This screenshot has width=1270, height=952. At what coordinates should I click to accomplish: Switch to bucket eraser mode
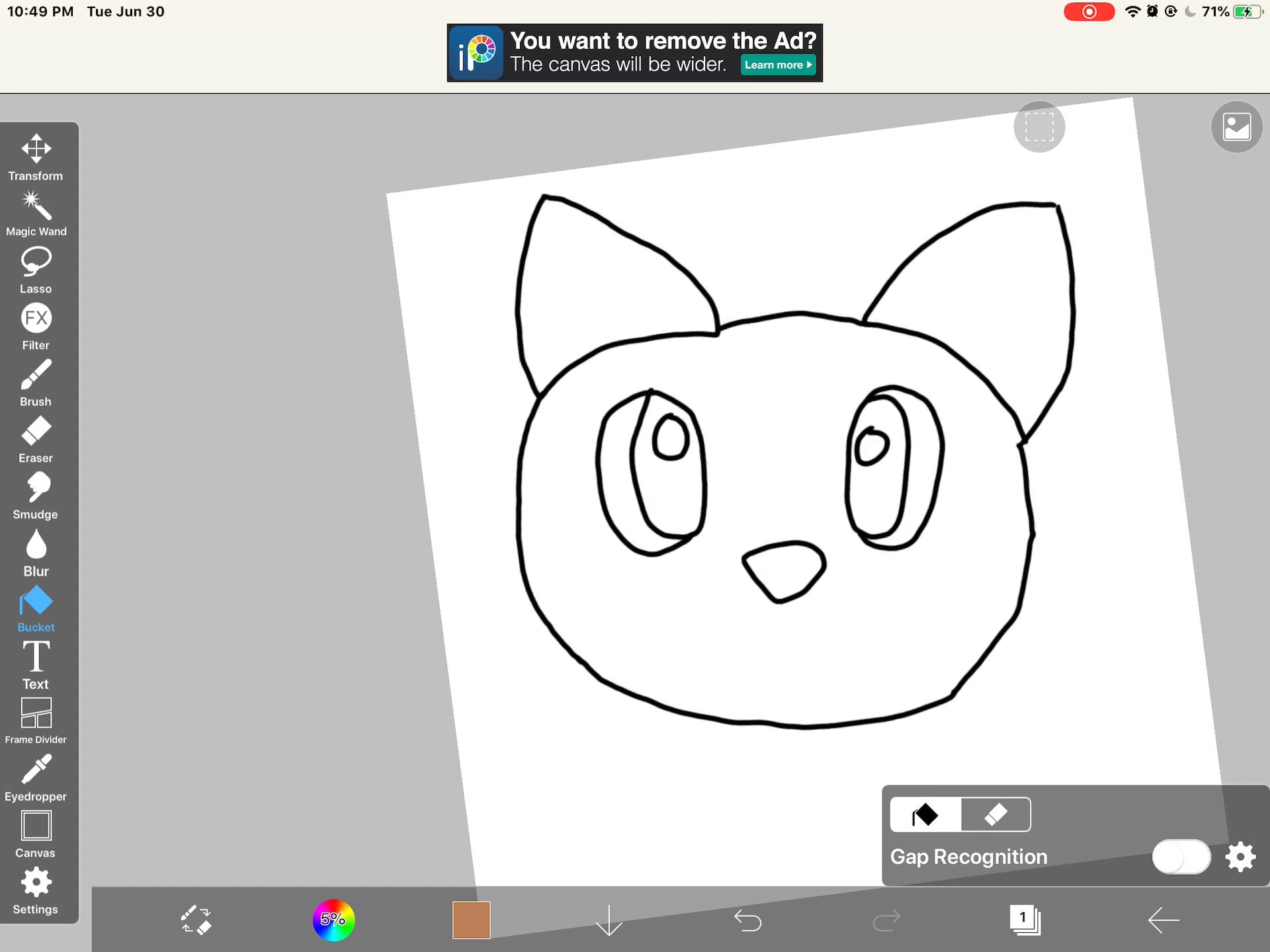[x=995, y=814]
